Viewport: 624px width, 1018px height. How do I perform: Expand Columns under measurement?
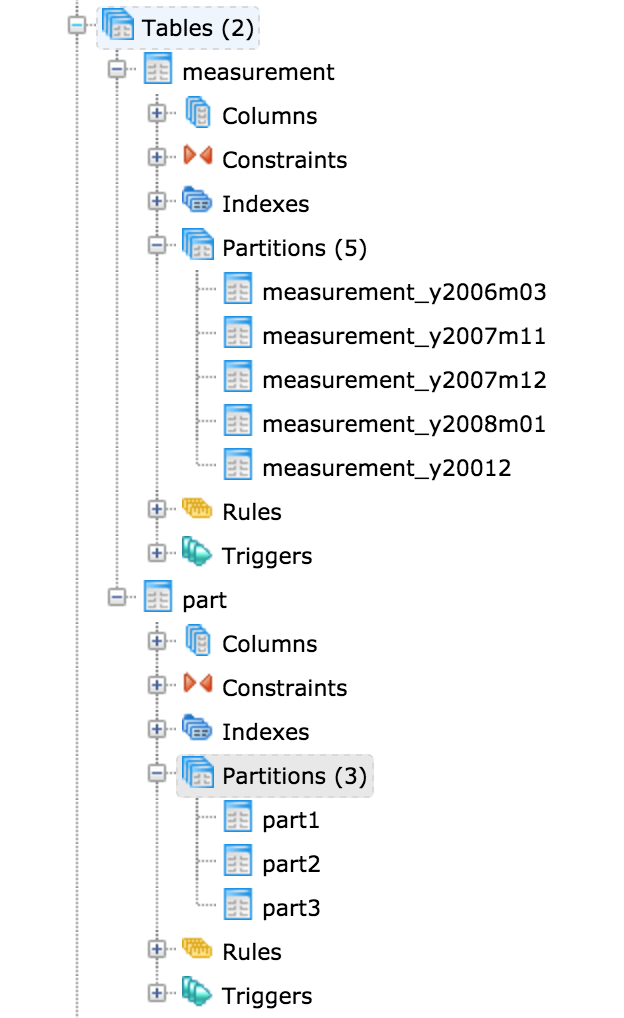[x=157, y=115]
